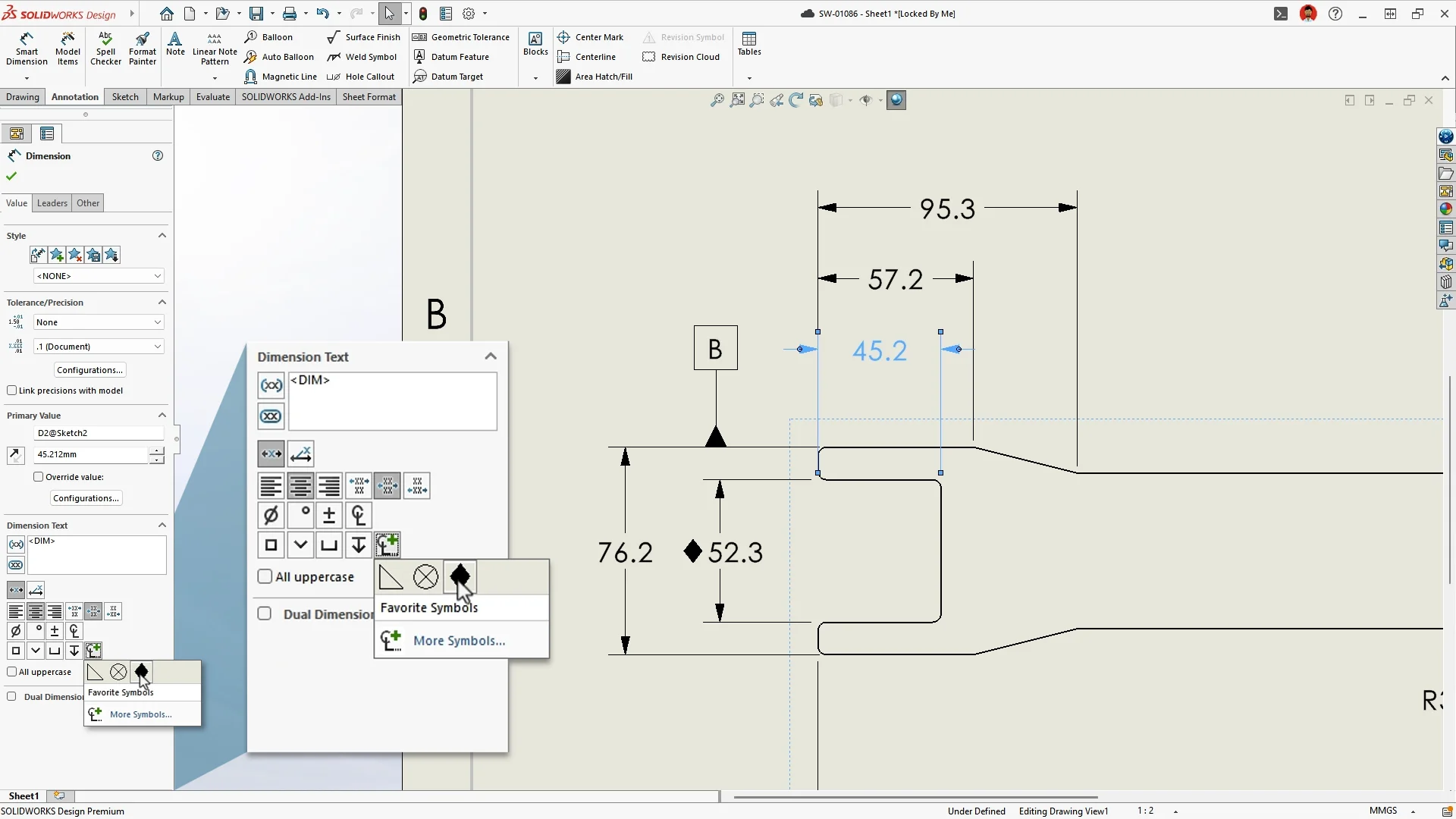This screenshot has width=1456, height=819.
Task: Open the Spell Checker tool
Action: click(x=105, y=49)
